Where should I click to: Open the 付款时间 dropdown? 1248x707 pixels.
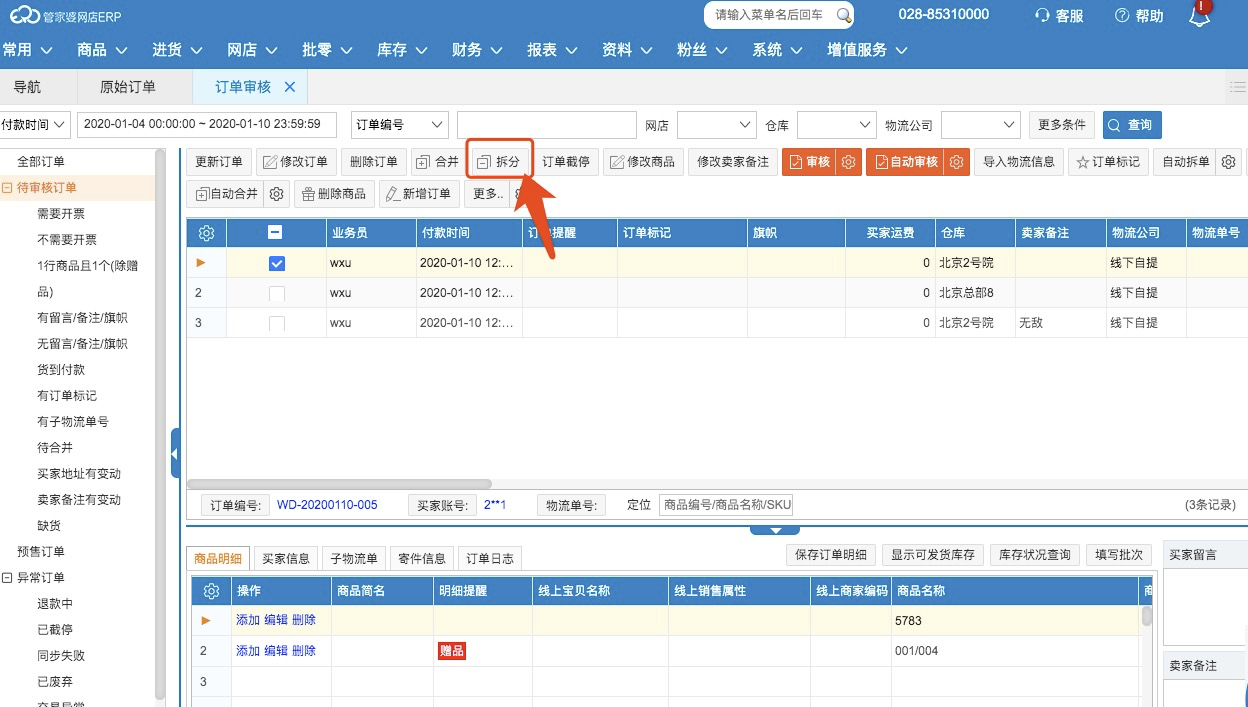(x=35, y=125)
